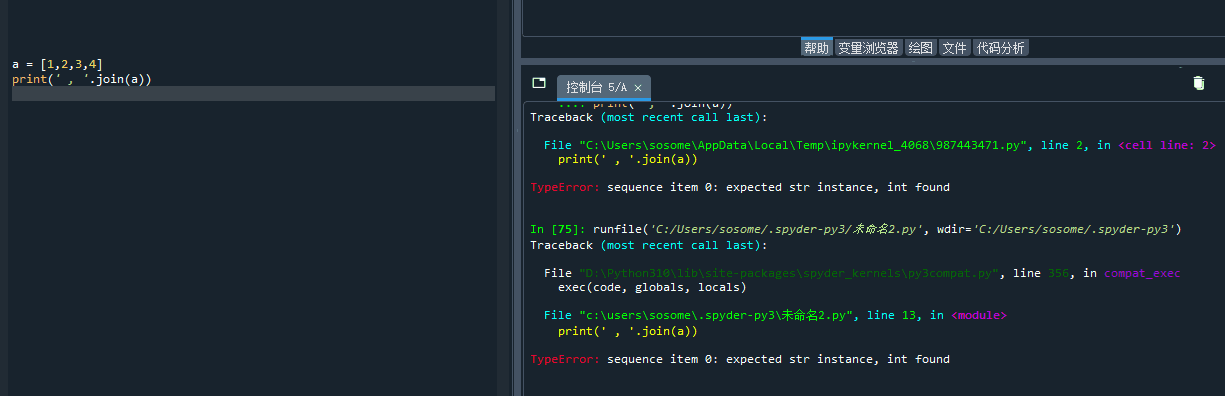The height and width of the screenshot is (396, 1225).
Task: Click '<cell line: 2>' text in traceback
Action: click(1167, 145)
